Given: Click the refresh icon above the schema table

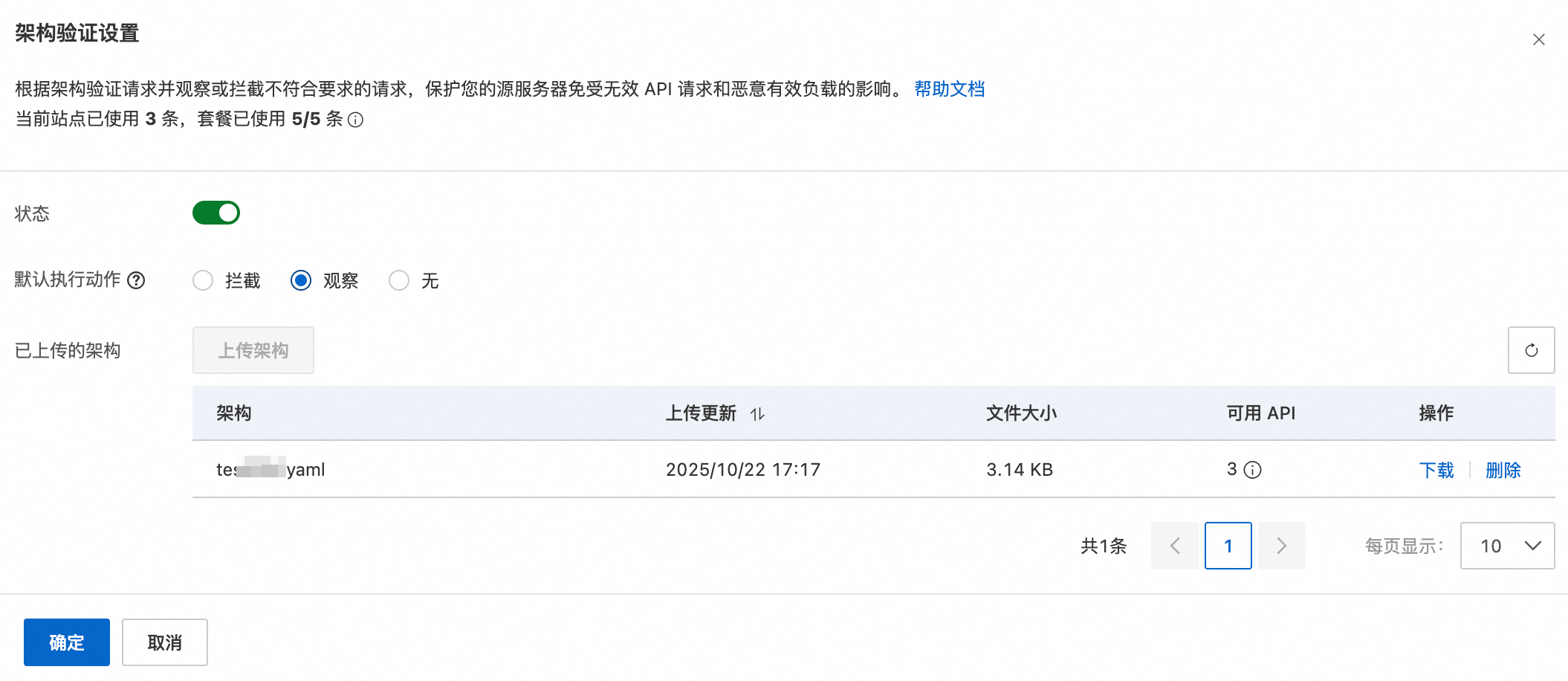Looking at the screenshot, I should 1531,350.
